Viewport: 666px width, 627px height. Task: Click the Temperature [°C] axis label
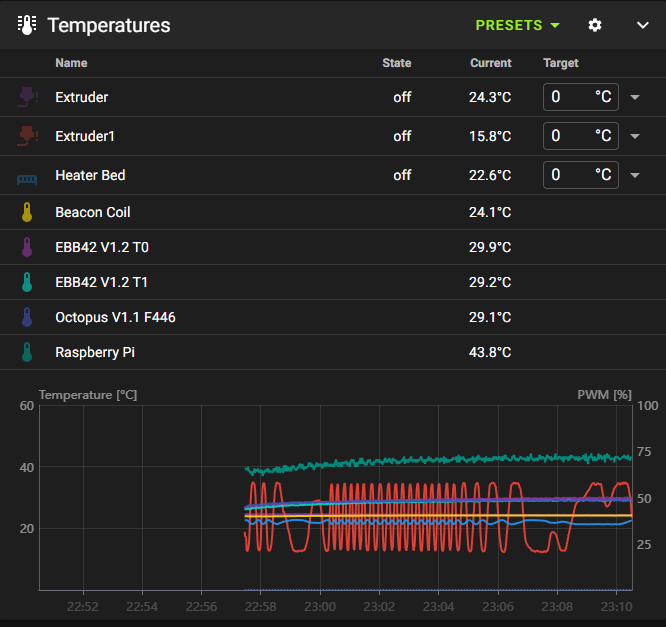[88, 395]
